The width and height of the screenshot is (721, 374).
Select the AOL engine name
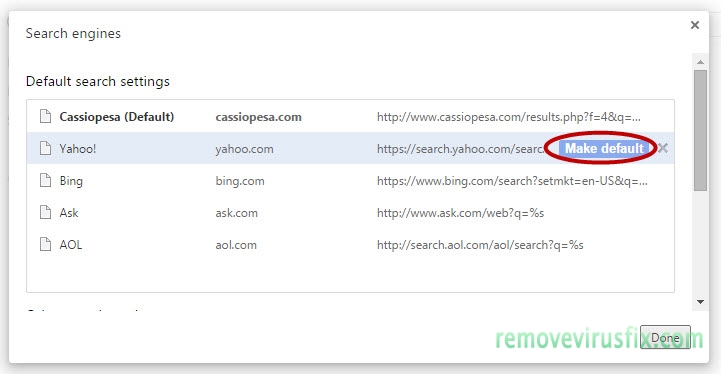71,245
